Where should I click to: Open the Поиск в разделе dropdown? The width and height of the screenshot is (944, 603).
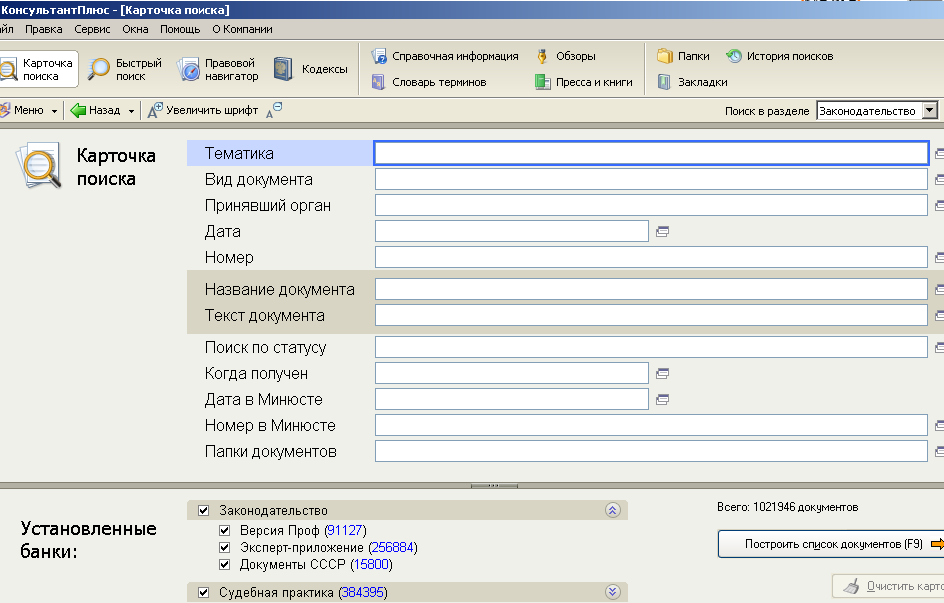point(930,111)
